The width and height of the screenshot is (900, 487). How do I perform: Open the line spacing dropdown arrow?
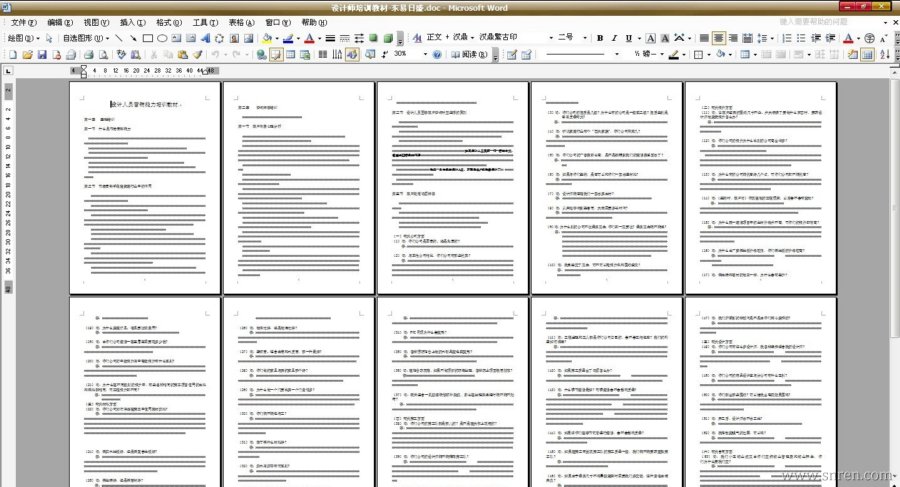click(772, 38)
